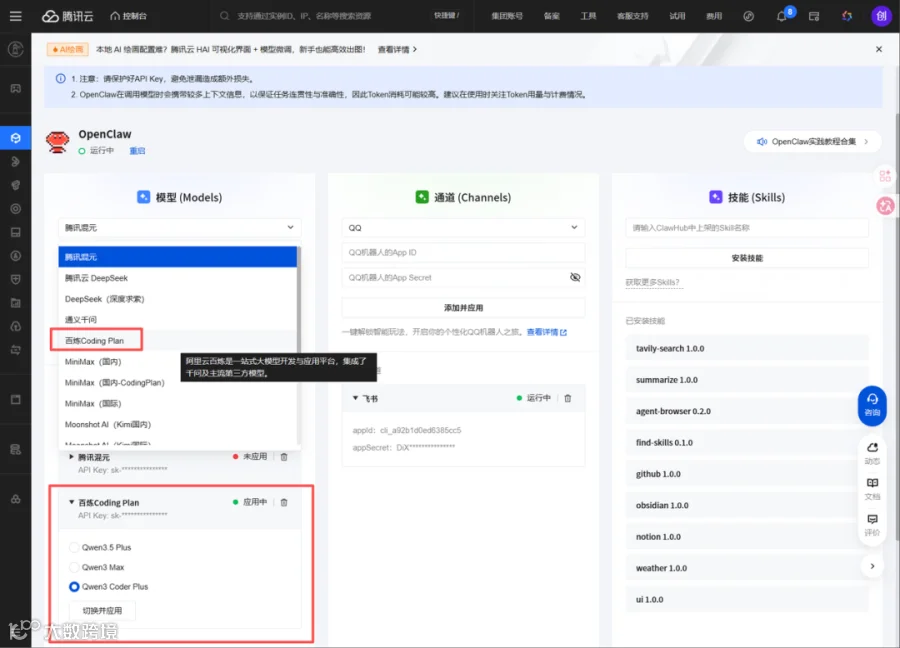This screenshot has height=648, width=900.
Task: Click the 切换并应用 button
Action: click(x=102, y=611)
